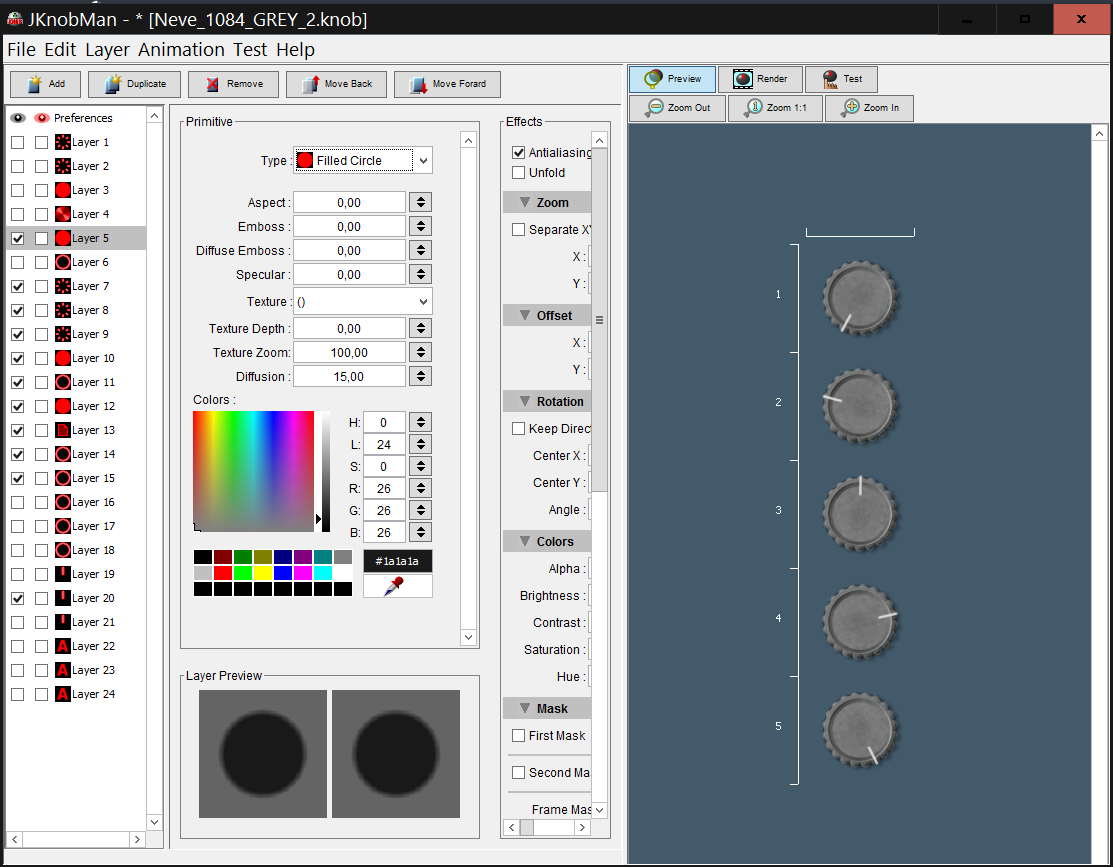Disable the Antialiasing checkbox
This screenshot has width=1113, height=867.
[x=518, y=153]
